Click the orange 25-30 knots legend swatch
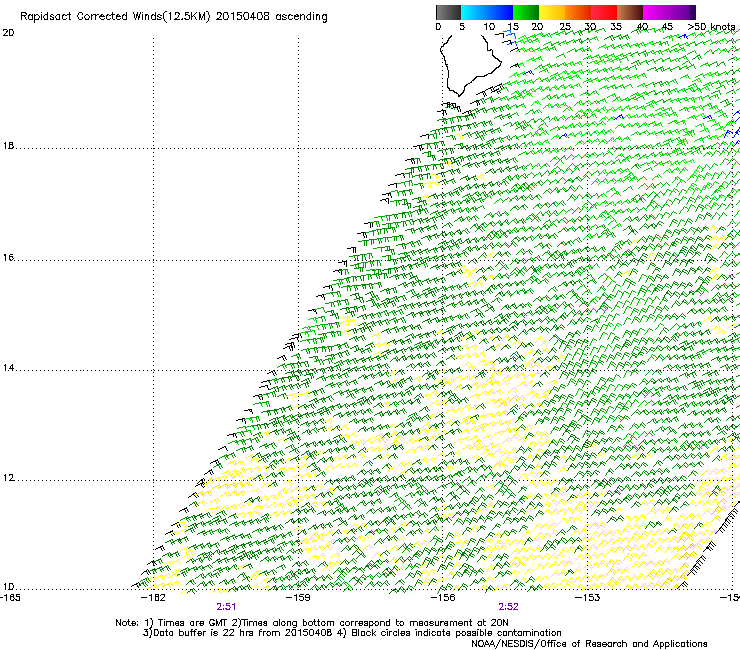 click(x=578, y=12)
